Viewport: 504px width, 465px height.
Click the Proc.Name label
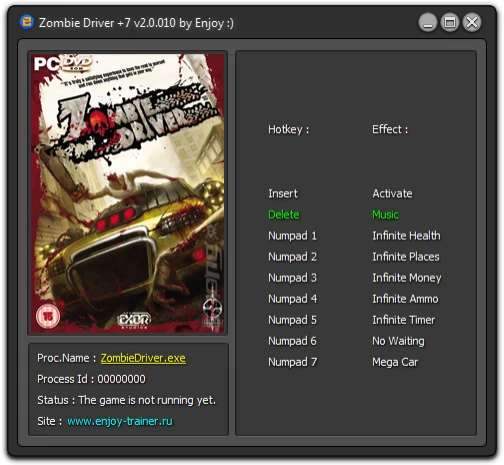tap(66, 358)
